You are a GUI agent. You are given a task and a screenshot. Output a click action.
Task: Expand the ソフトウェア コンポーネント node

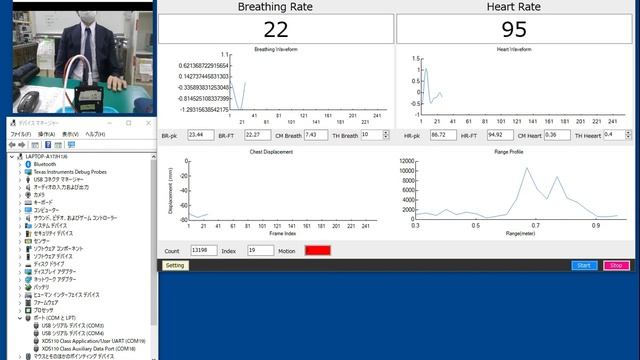click(20, 249)
